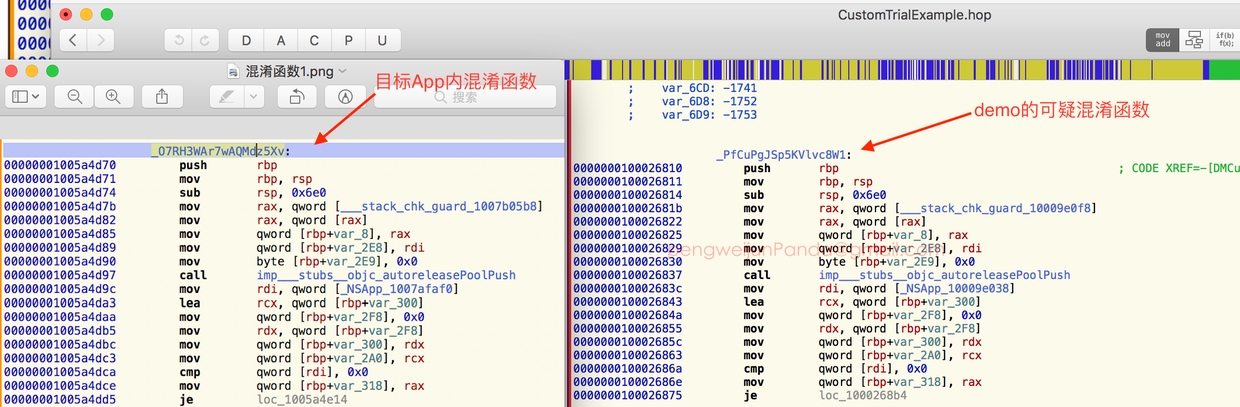Select the _PfCuPgJSp5KVlvc8W1 procedure label
Screen dimensions: 1240x407
pyautogui.click(x=783, y=155)
